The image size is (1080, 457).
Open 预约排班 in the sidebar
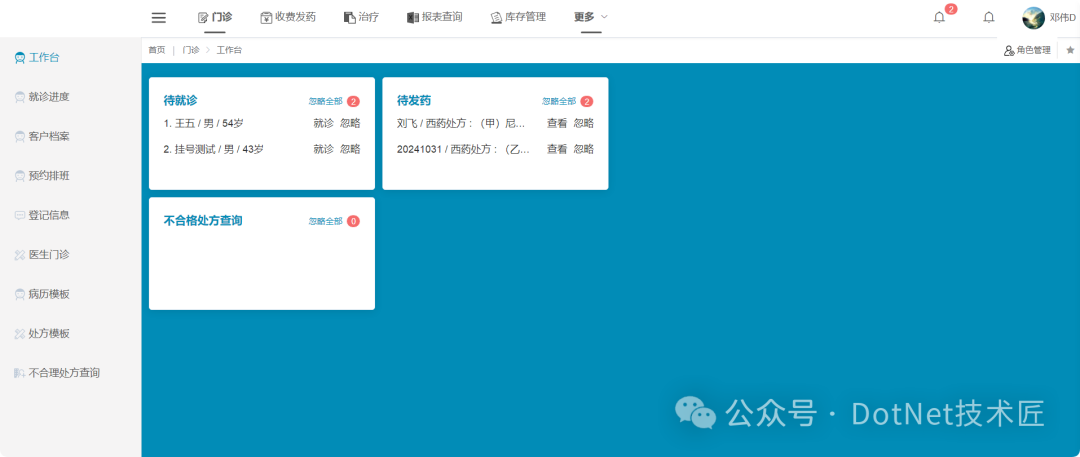click(49, 176)
